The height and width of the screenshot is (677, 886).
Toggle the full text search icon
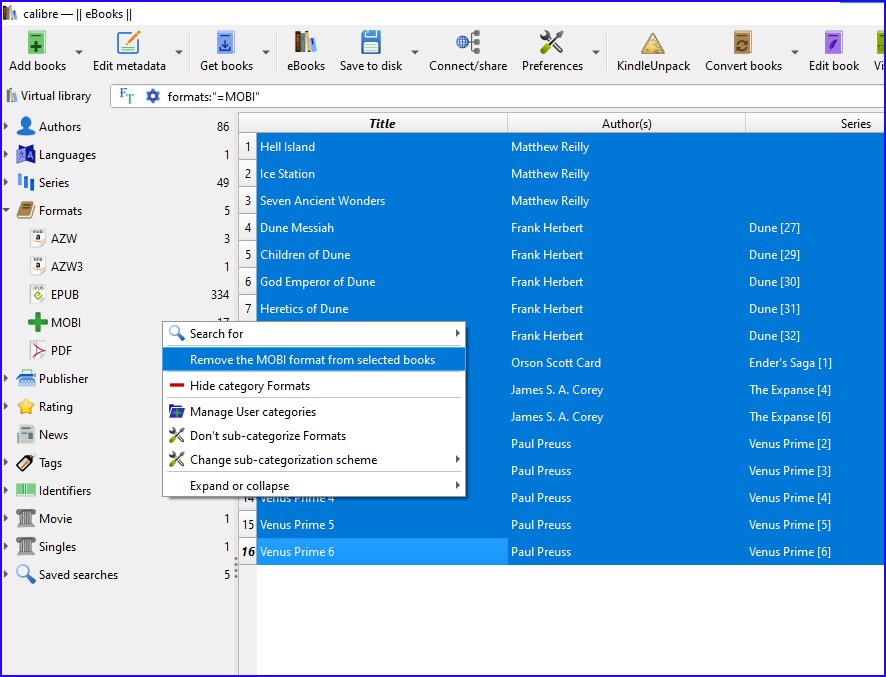tap(127, 96)
